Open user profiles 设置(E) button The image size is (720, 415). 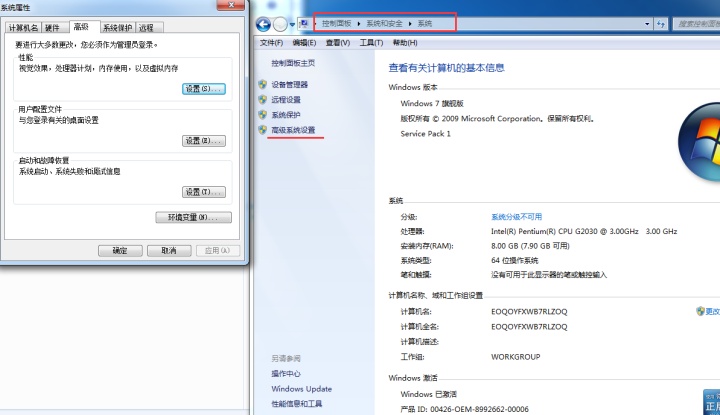[x=204, y=140]
